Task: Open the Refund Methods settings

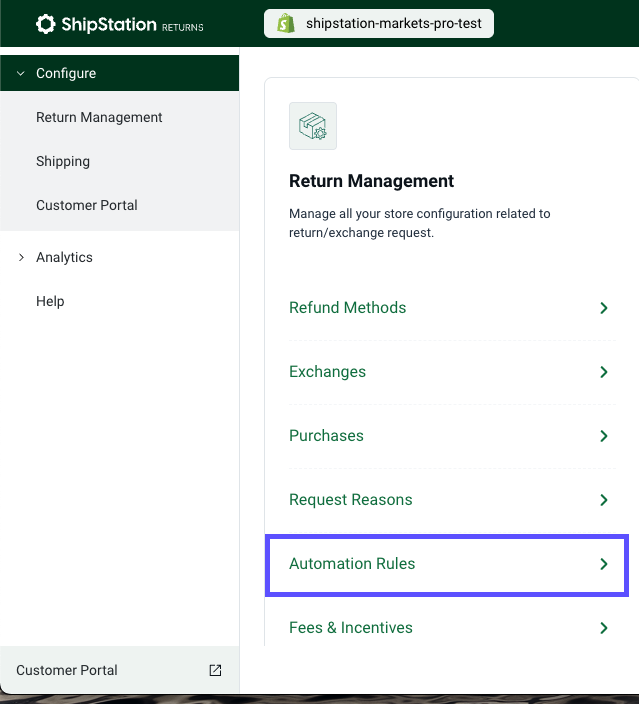Action: pyautogui.click(x=348, y=308)
